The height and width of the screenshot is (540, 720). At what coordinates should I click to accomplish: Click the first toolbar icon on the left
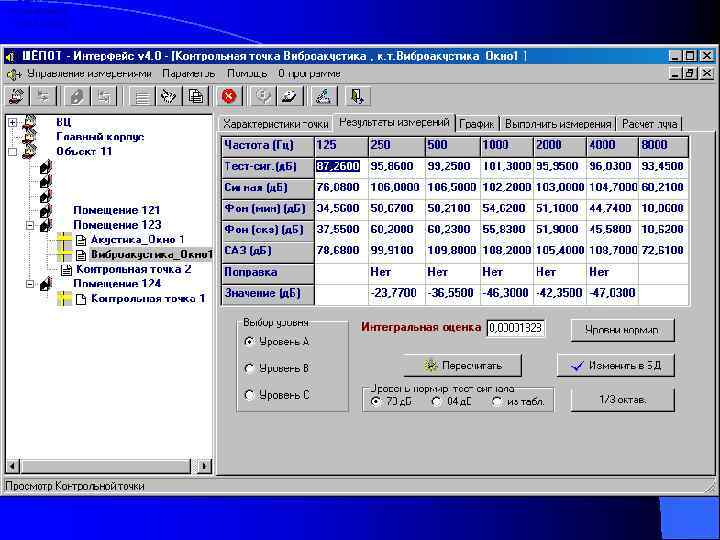[x=16, y=96]
